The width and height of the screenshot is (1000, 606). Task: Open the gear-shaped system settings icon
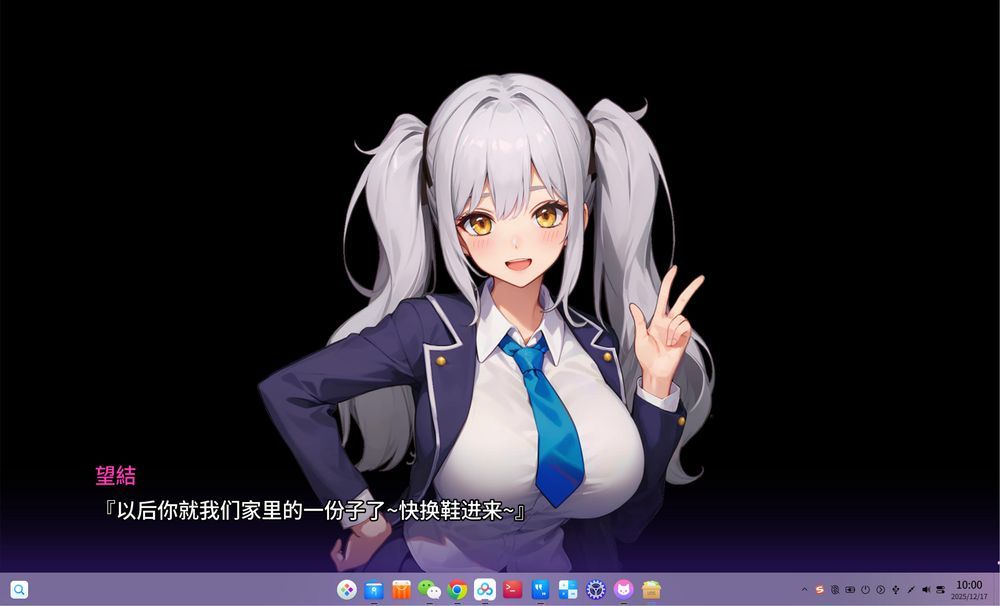pos(596,590)
